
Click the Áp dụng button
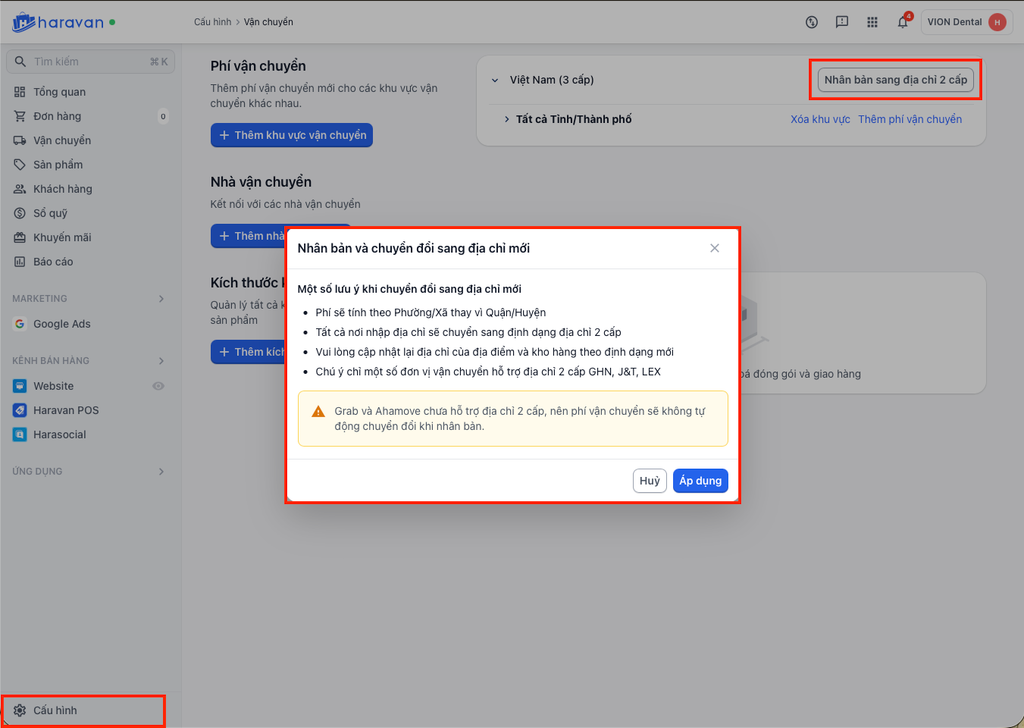pos(700,481)
